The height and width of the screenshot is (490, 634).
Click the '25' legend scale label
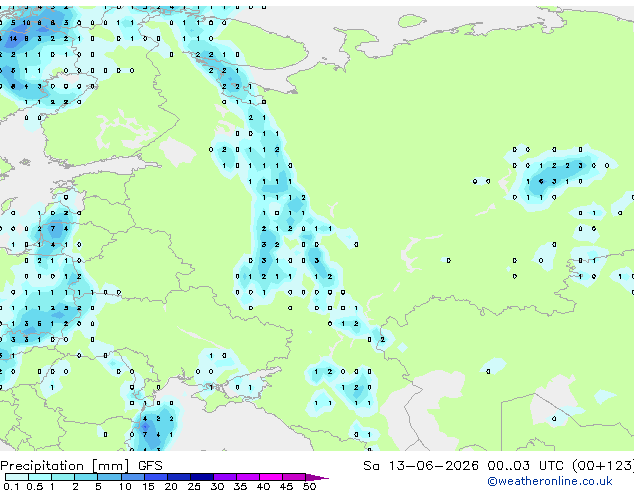[x=194, y=486]
